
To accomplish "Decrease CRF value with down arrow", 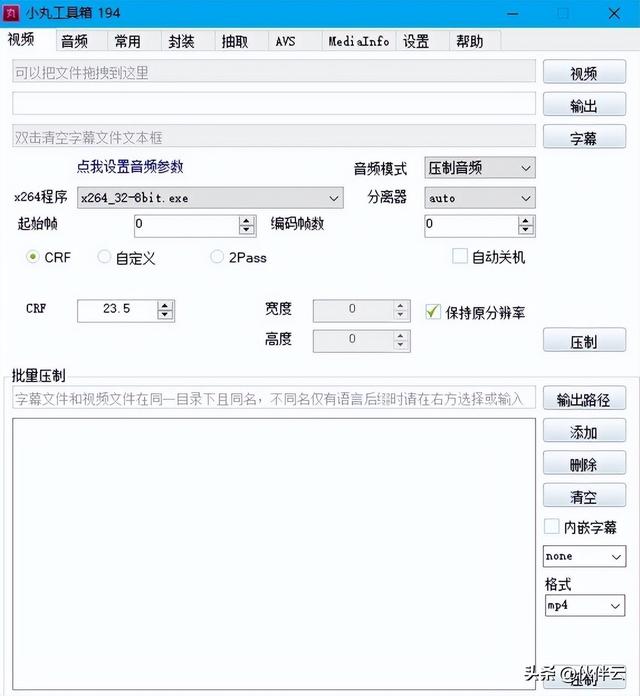I will point(165,315).
